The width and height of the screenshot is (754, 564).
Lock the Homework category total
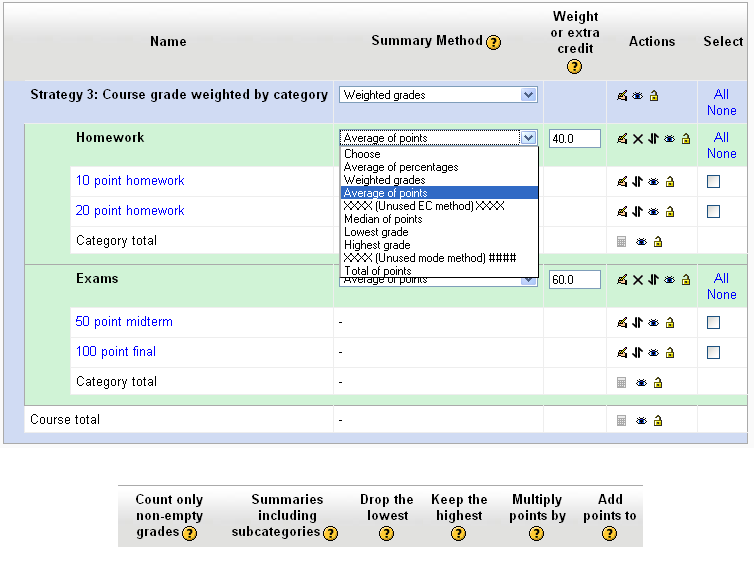658,241
